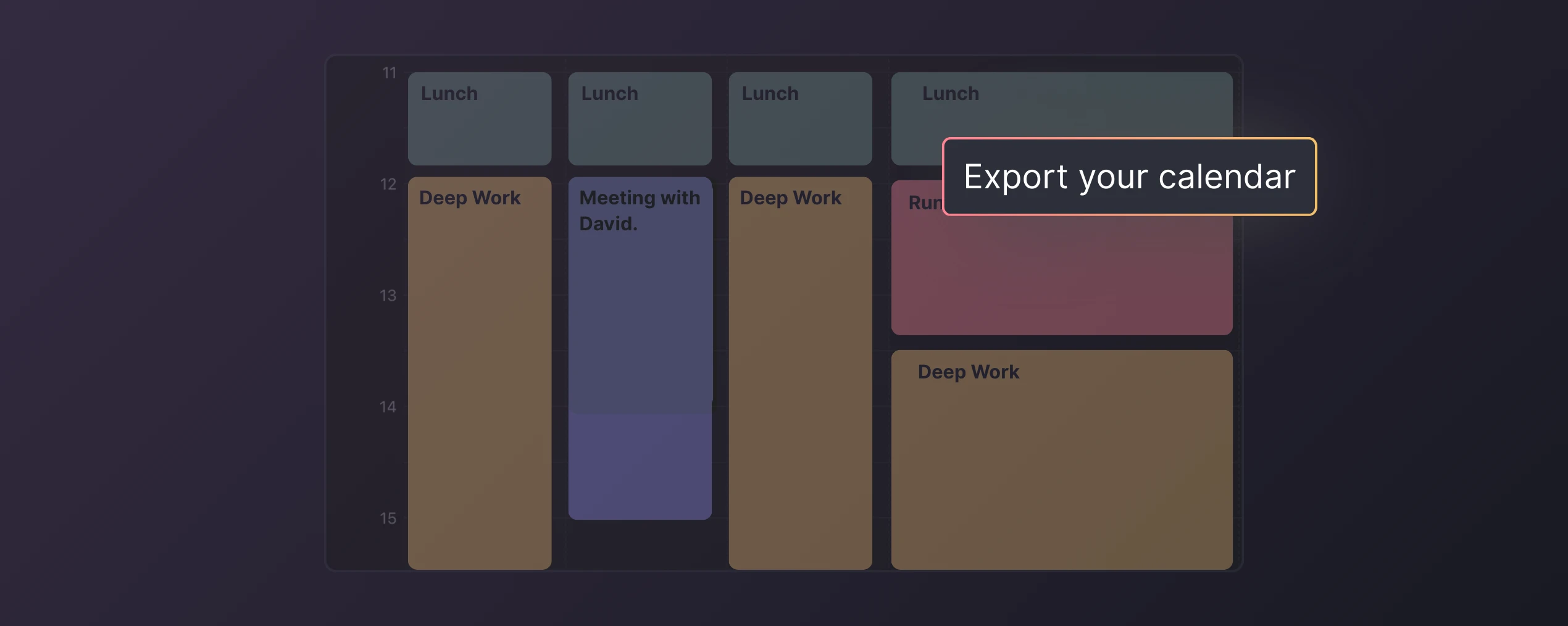Select the Lunch event in the third column
Image resolution: width=1568 pixels, height=626 pixels.
pyautogui.click(x=800, y=117)
